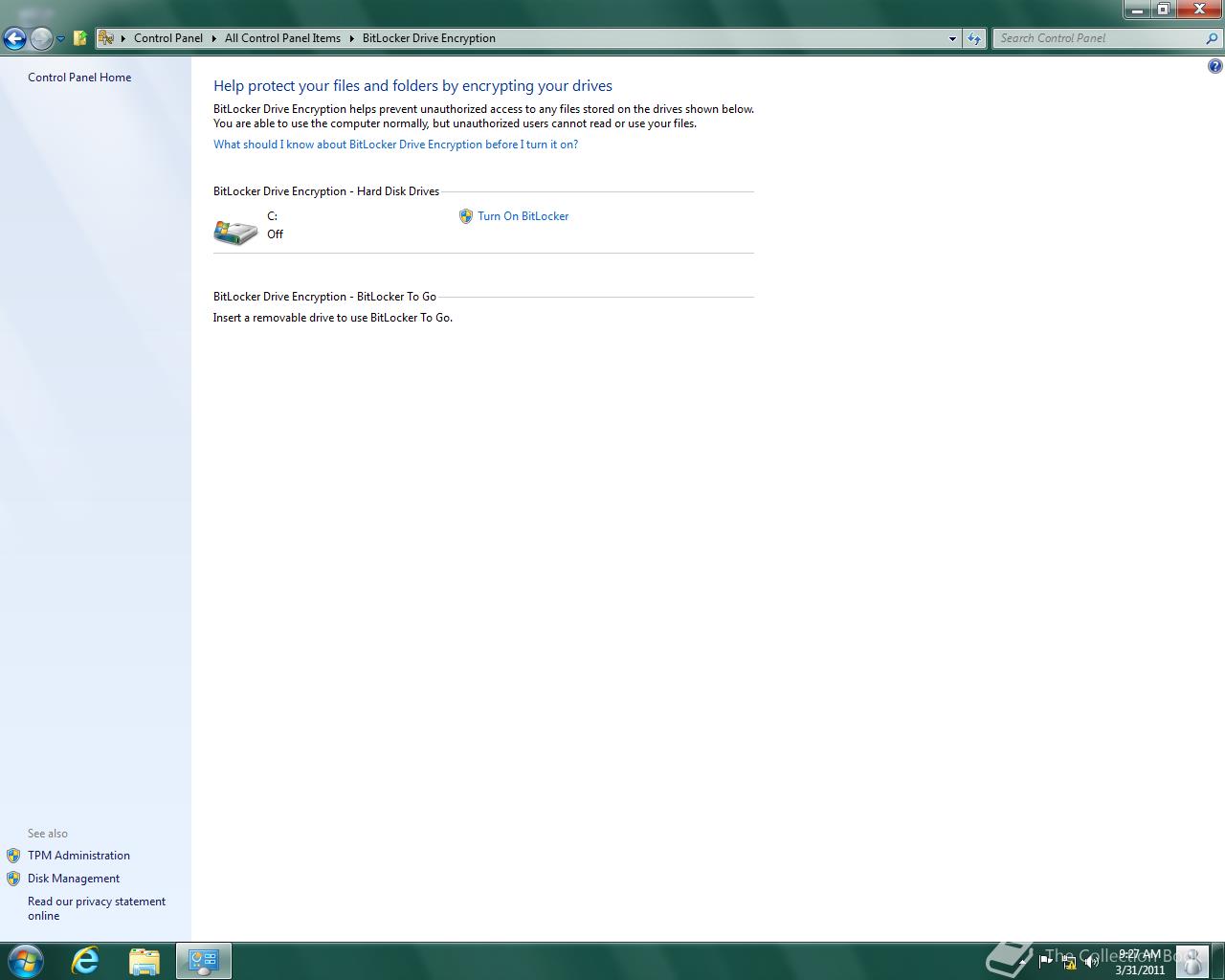Click the search magnifier icon
This screenshot has width=1225, height=980.
coord(1213,38)
